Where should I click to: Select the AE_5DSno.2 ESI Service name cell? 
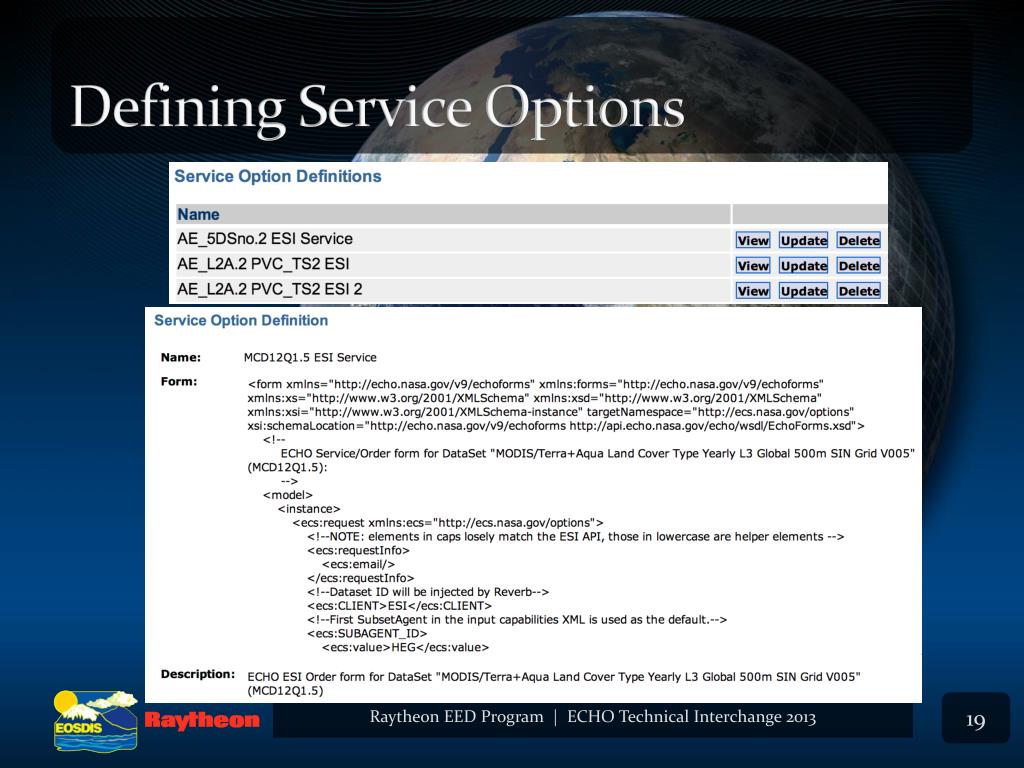(x=452, y=239)
